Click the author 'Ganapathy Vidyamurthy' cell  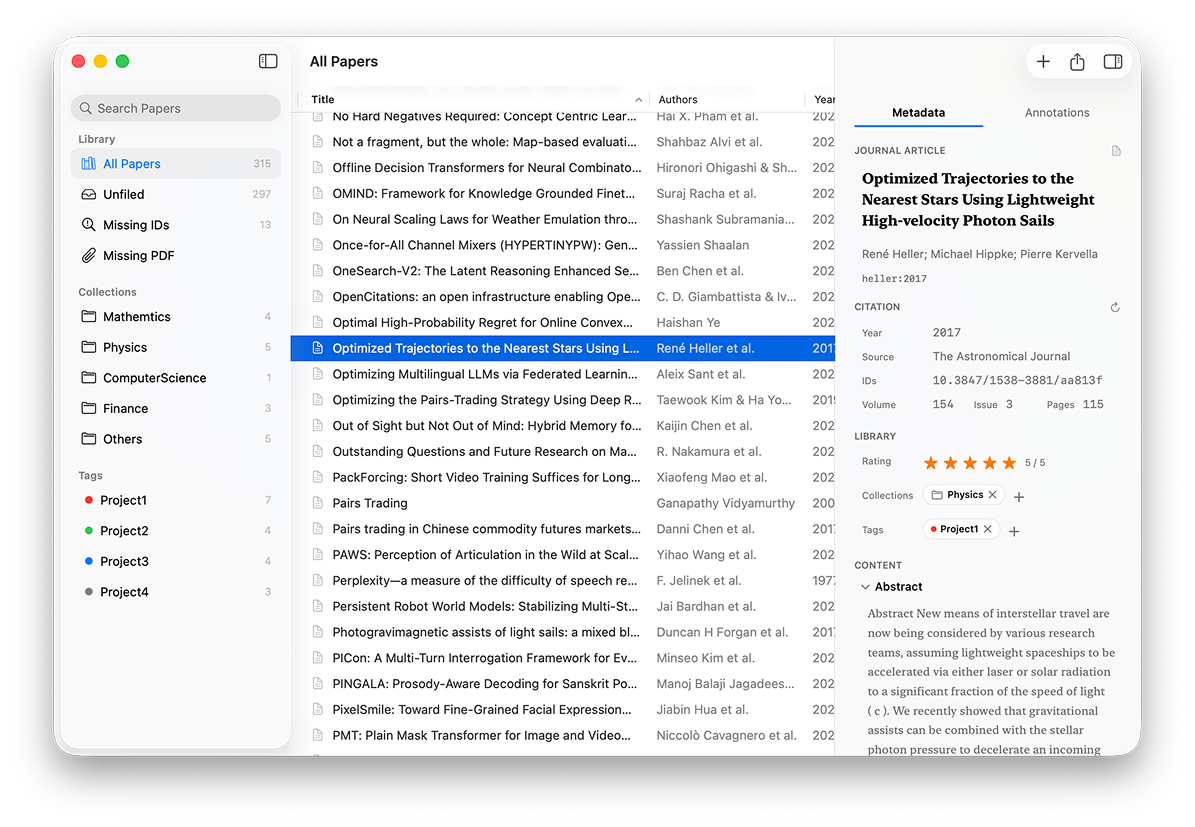tap(726, 503)
